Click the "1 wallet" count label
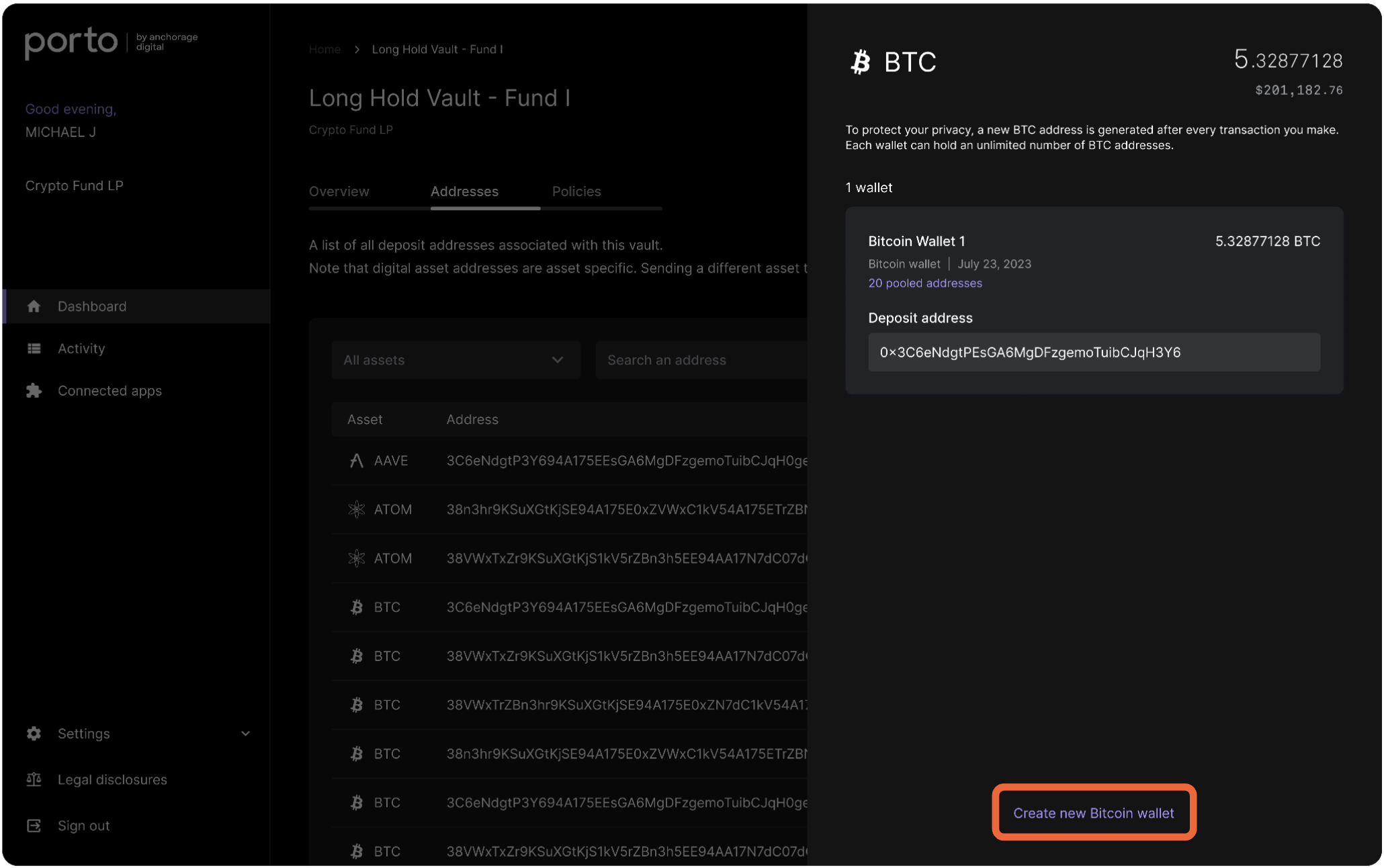The width and height of the screenshot is (1384, 868). click(869, 187)
